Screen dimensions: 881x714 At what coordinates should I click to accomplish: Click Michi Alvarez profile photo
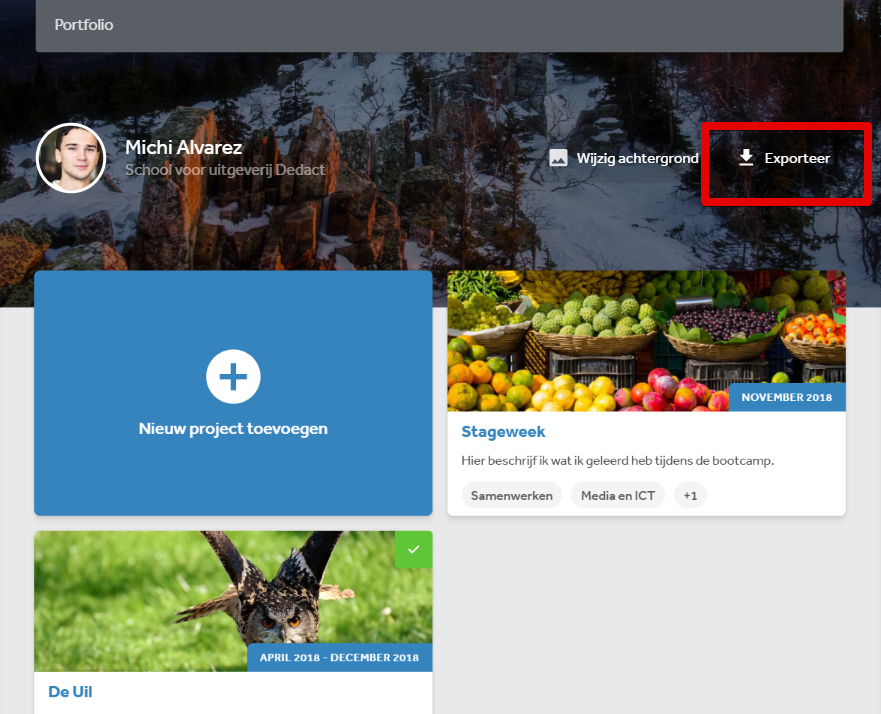coord(71,158)
